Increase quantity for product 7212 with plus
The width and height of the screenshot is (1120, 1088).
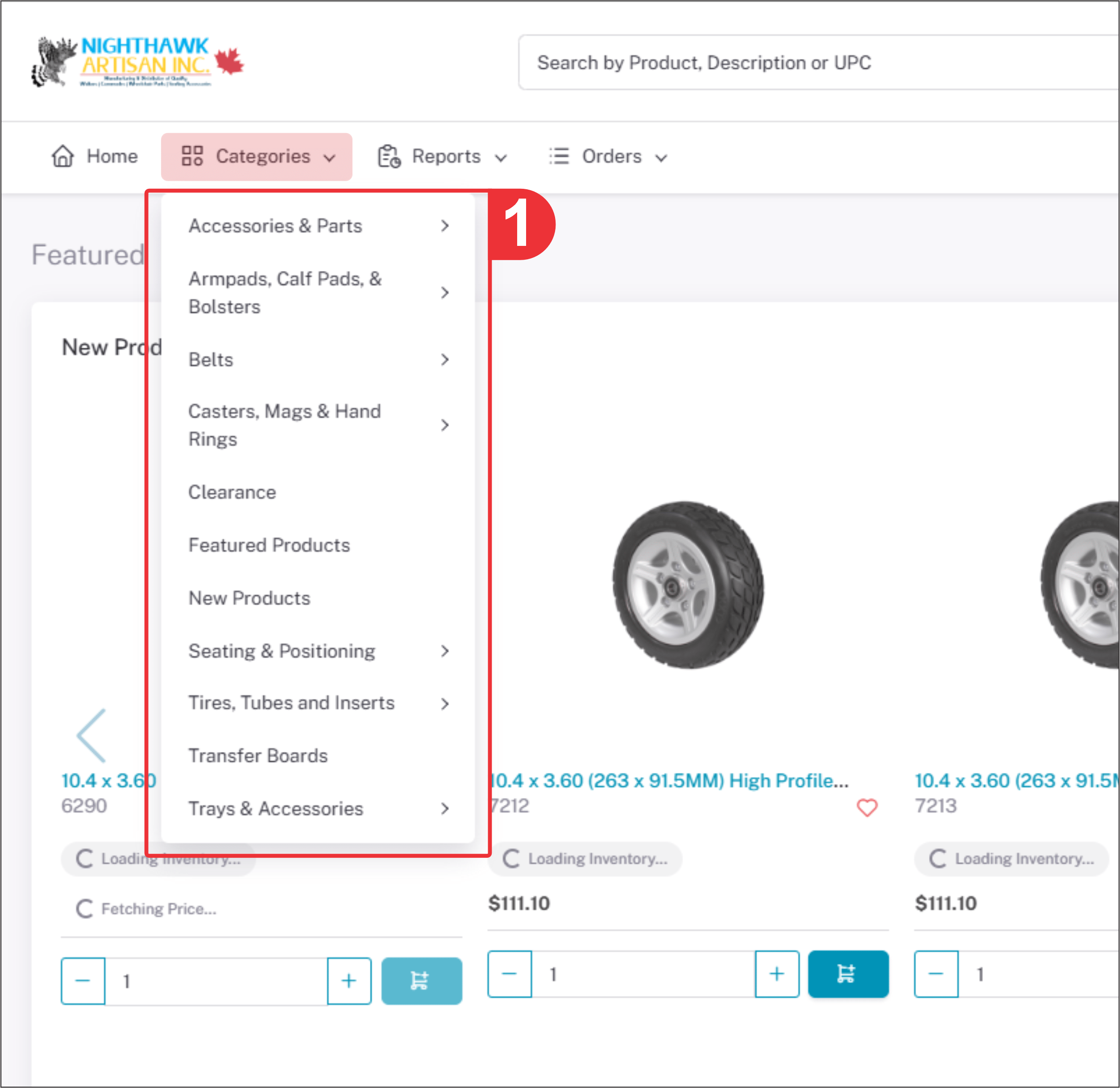tap(776, 974)
